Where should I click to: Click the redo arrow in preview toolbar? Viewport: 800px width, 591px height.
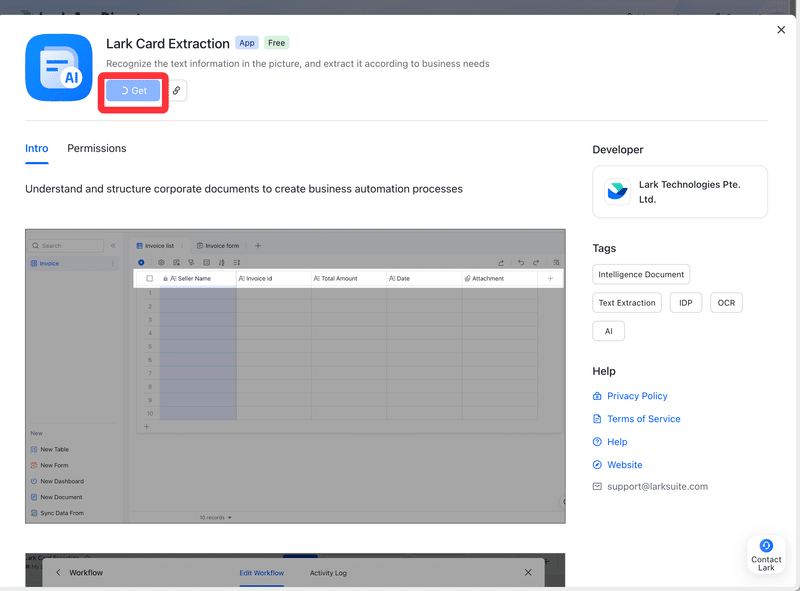(536, 263)
